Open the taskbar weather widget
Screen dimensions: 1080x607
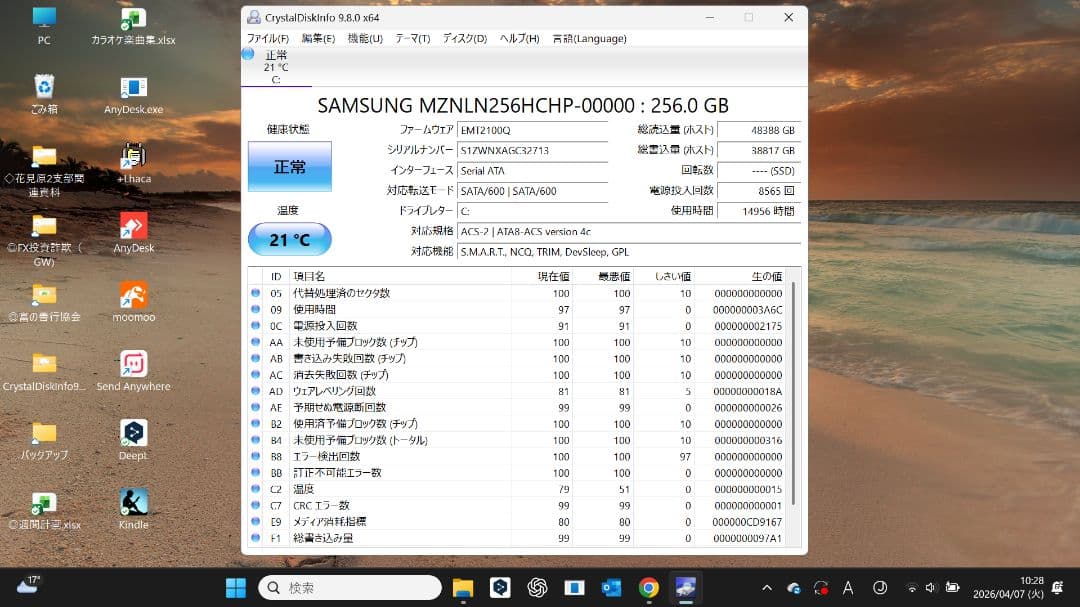28,586
